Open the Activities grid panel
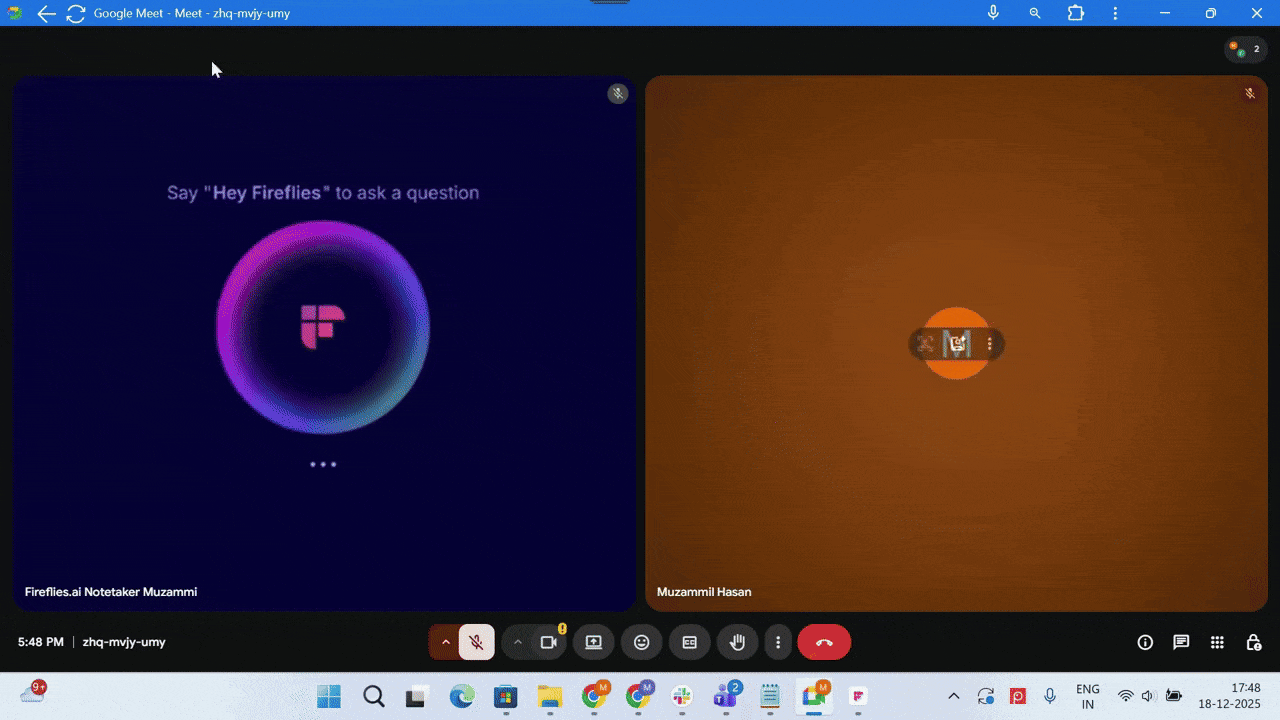The height and width of the screenshot is (720, 1280). click(x=1217, y=642)
